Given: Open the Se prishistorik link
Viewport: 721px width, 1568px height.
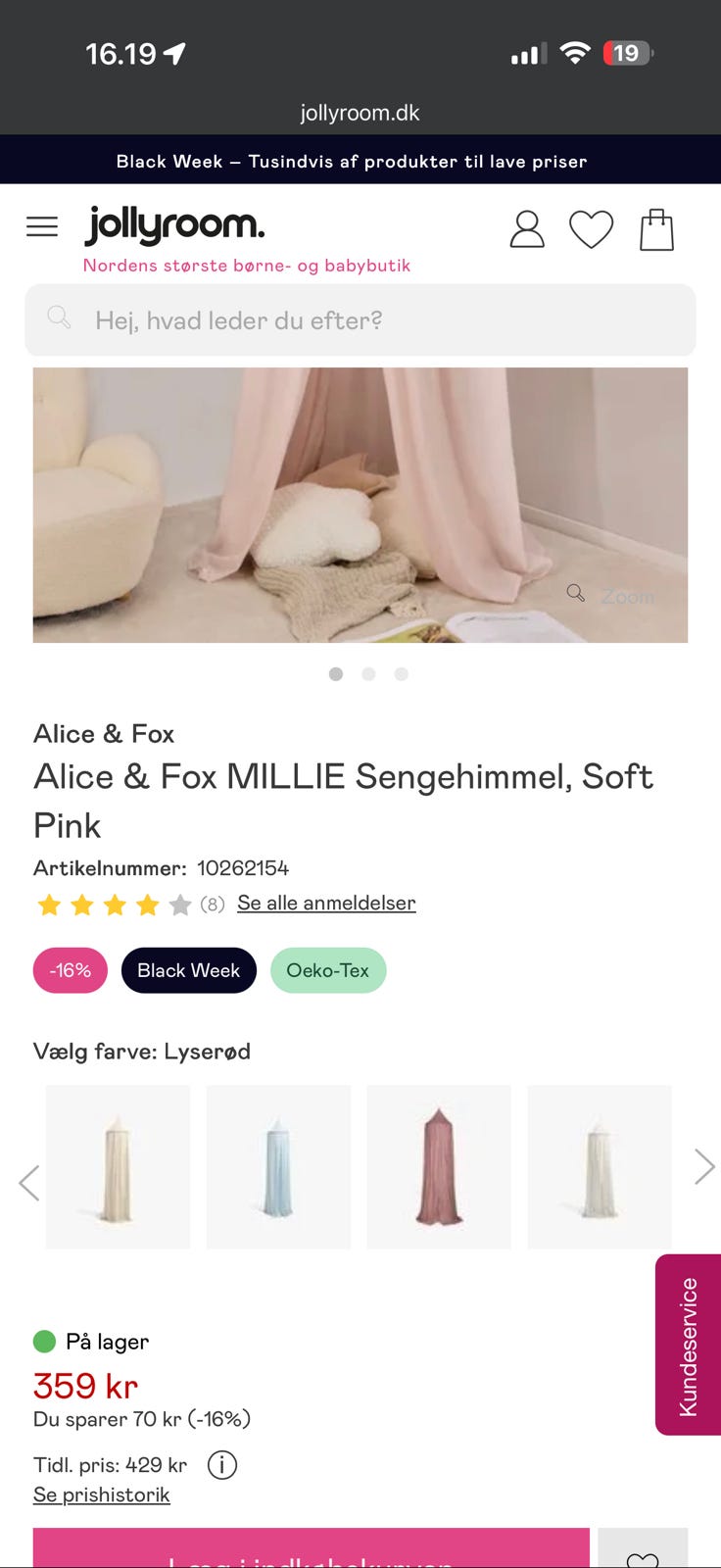Looking at the screenshot, I should [x=102, y=1494].
